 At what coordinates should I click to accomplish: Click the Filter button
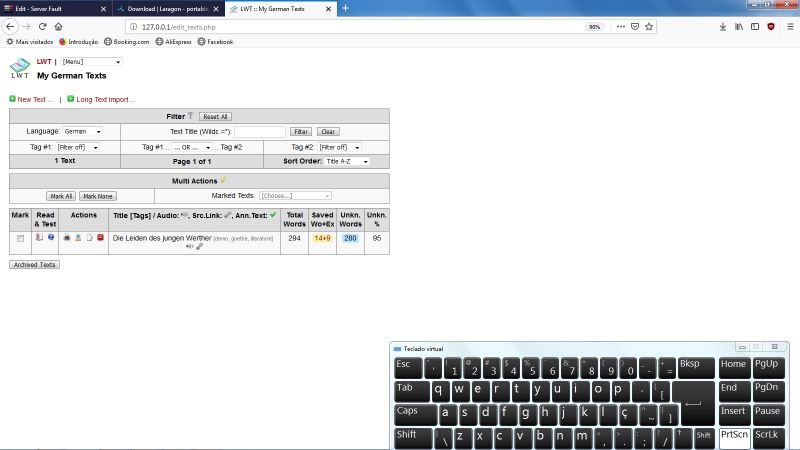click(301, 132)
